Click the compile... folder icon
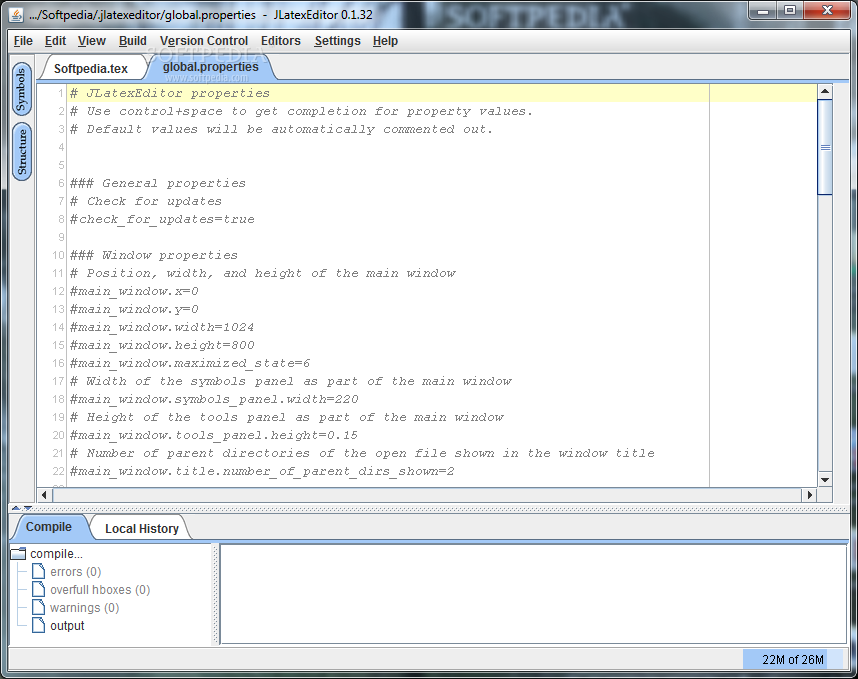This screenshot has width=858, height=679. tap(19, 554)
